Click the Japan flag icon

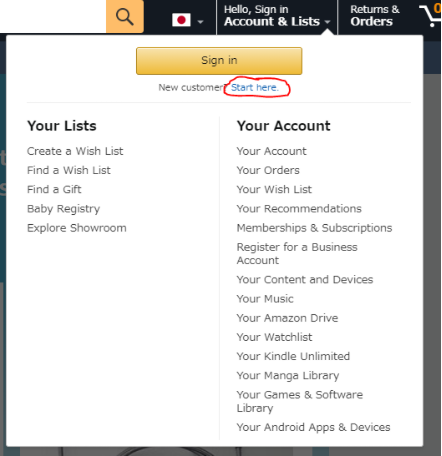pyautogui.click(x=181, y=20)
